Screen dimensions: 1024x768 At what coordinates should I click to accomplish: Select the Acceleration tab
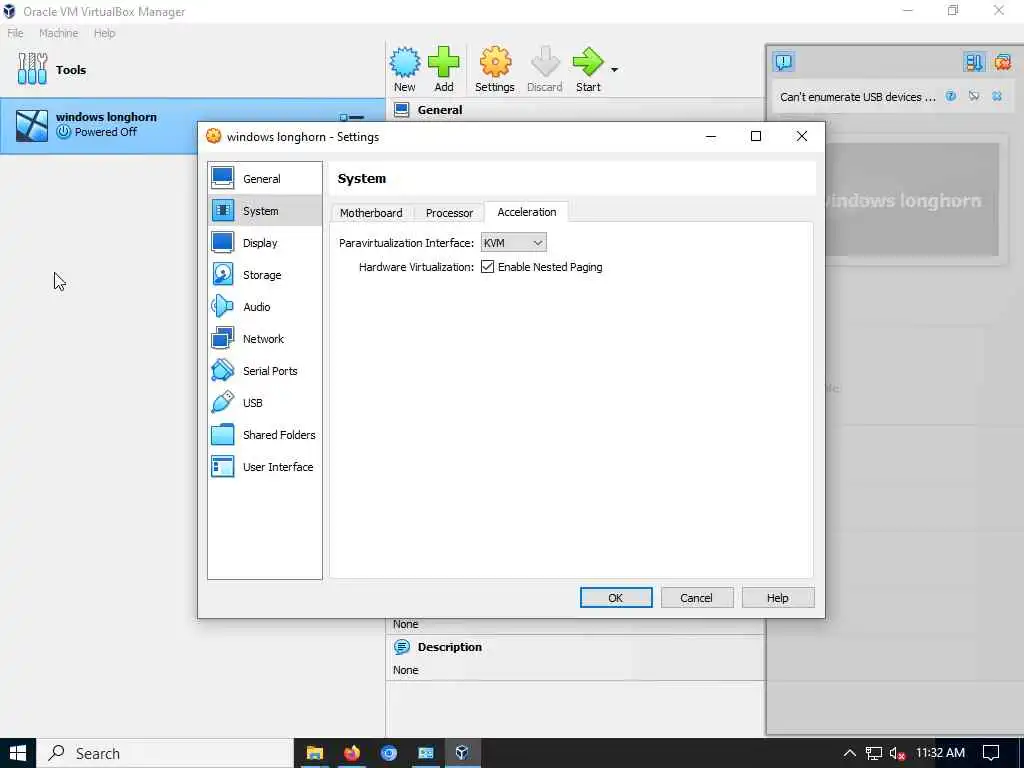526,212
